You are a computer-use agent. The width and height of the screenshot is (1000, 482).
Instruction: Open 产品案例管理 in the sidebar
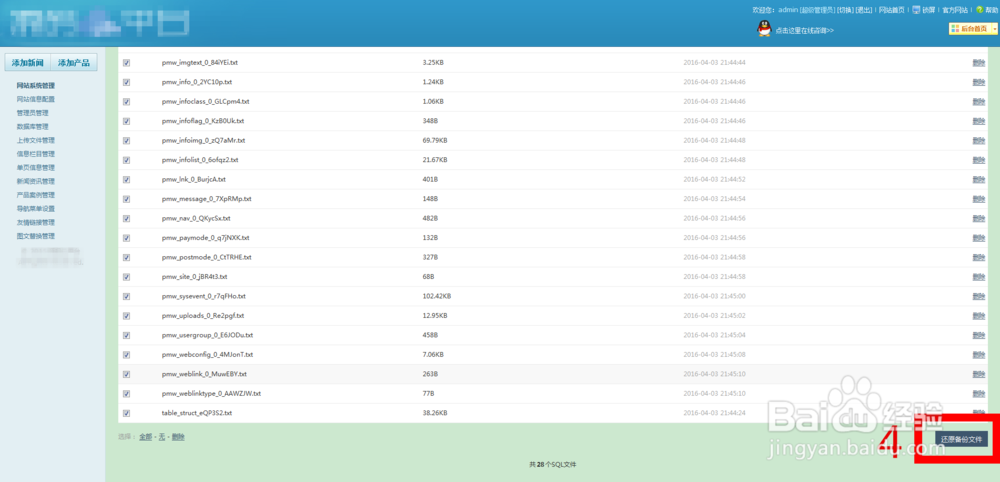coord(36,195)
